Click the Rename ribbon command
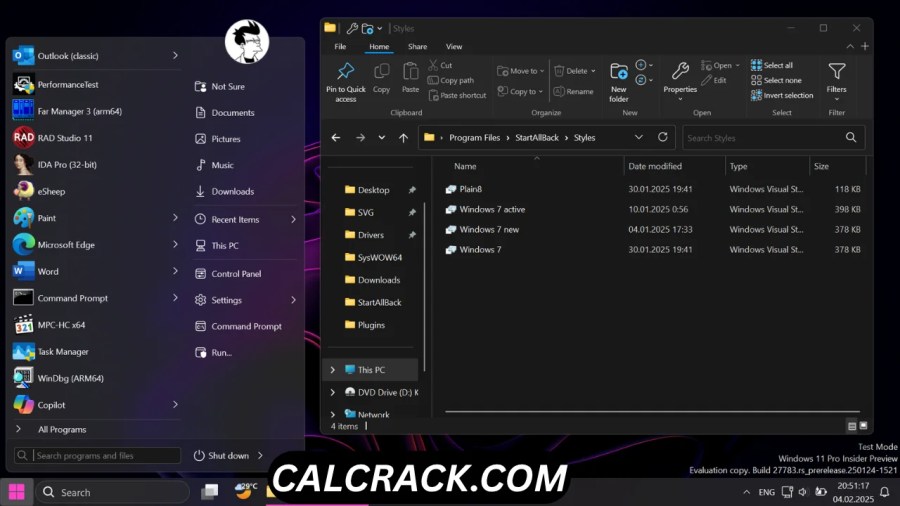The height and width of the screenshot is (506, 900). point(573,91)
